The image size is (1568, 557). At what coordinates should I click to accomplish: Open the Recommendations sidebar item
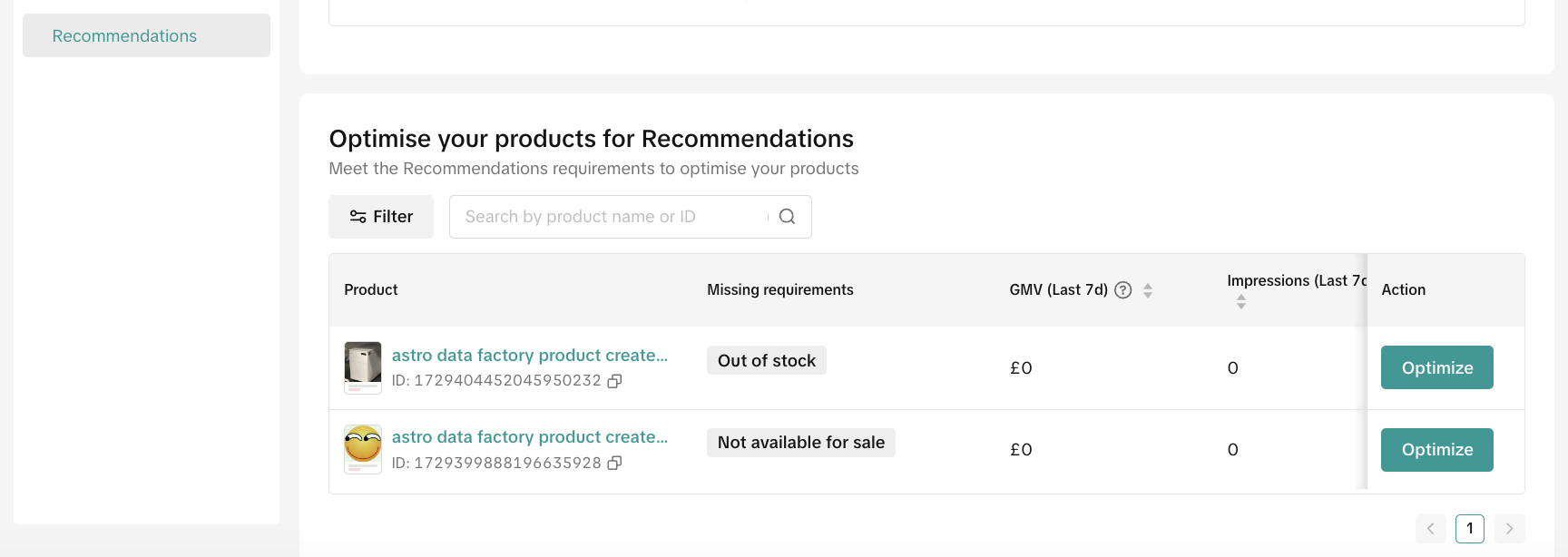(x=124, y=35)
